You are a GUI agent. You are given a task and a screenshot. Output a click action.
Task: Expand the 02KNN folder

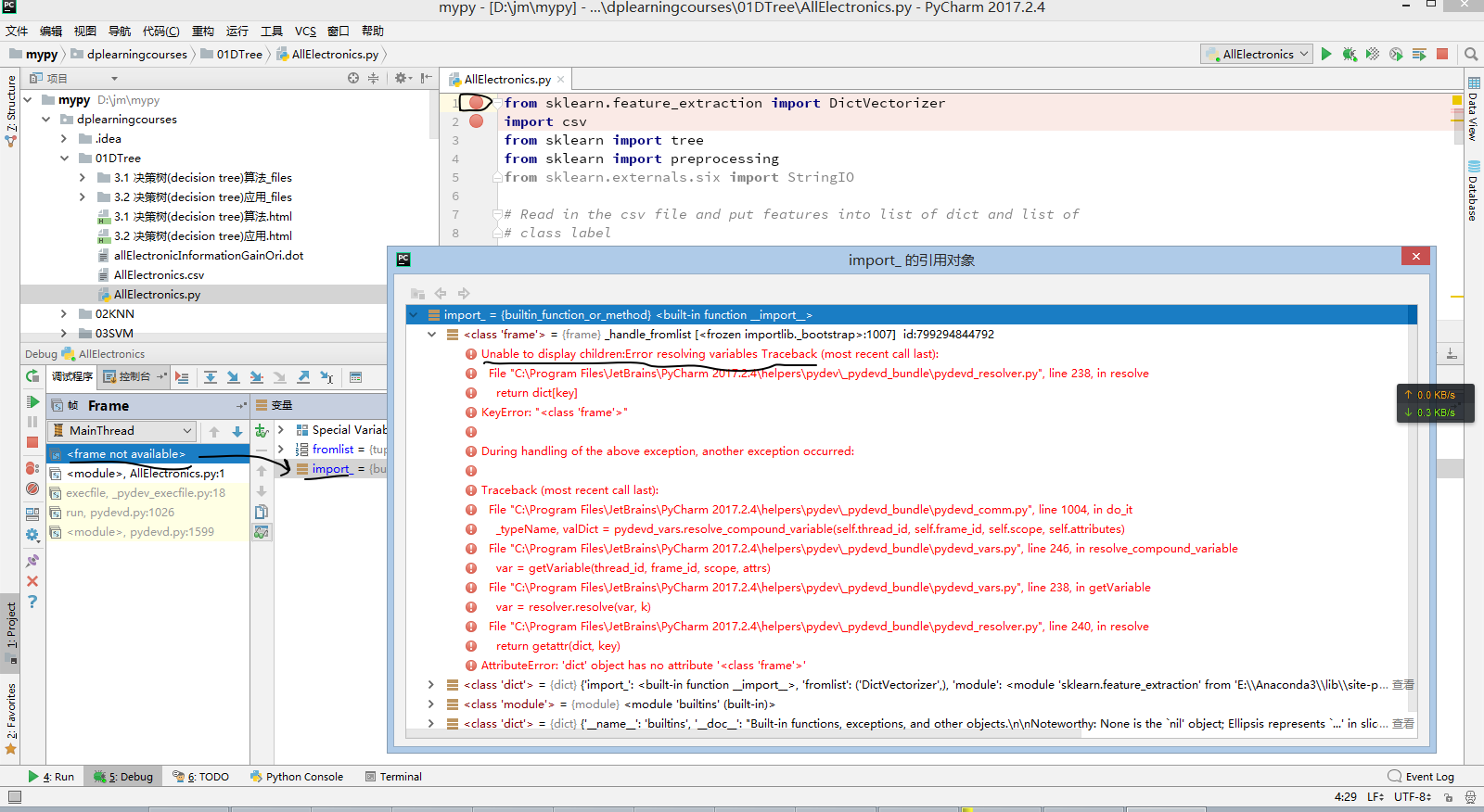click(x=64, y=313)
